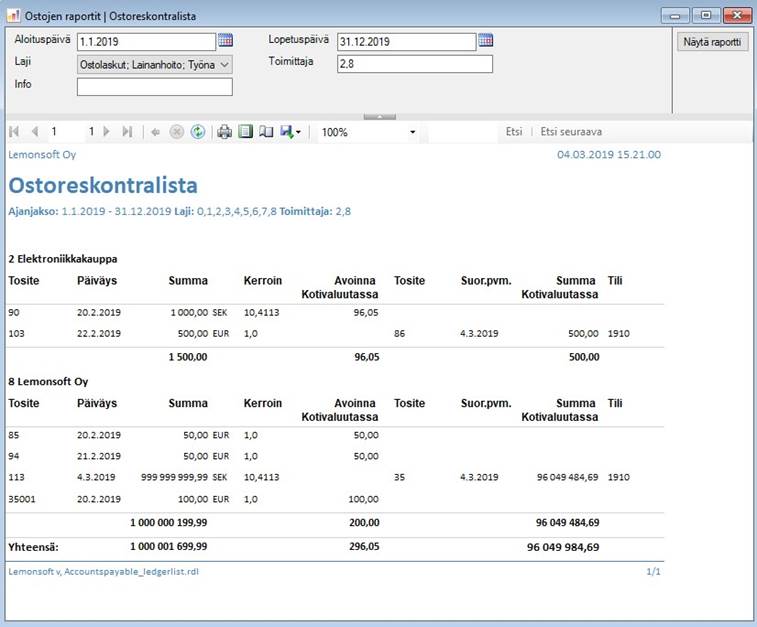Viewport: 757px width, 627px height.
Task: Open the Lopetuspäivä calendar picker
Action: pos(486,40)
